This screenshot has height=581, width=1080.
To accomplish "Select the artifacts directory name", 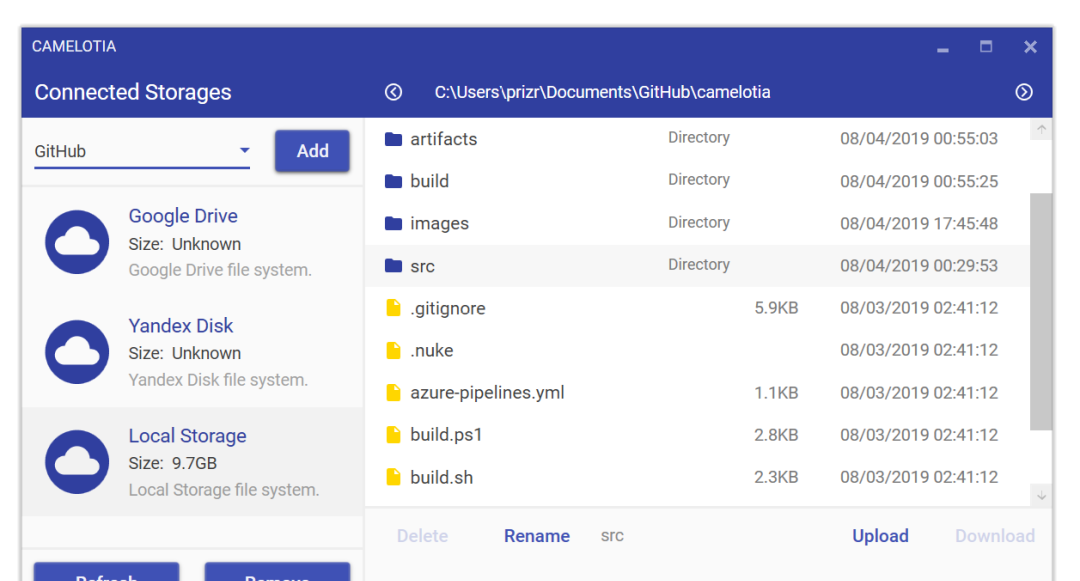I will point(444,139).
